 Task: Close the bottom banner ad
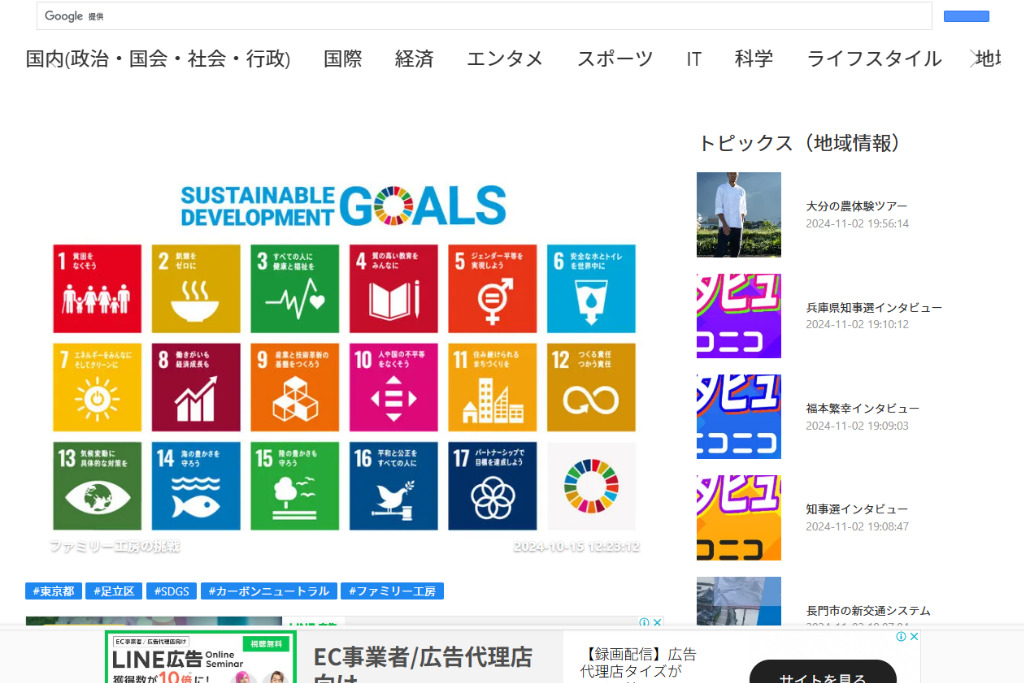[x=914, y=637]
